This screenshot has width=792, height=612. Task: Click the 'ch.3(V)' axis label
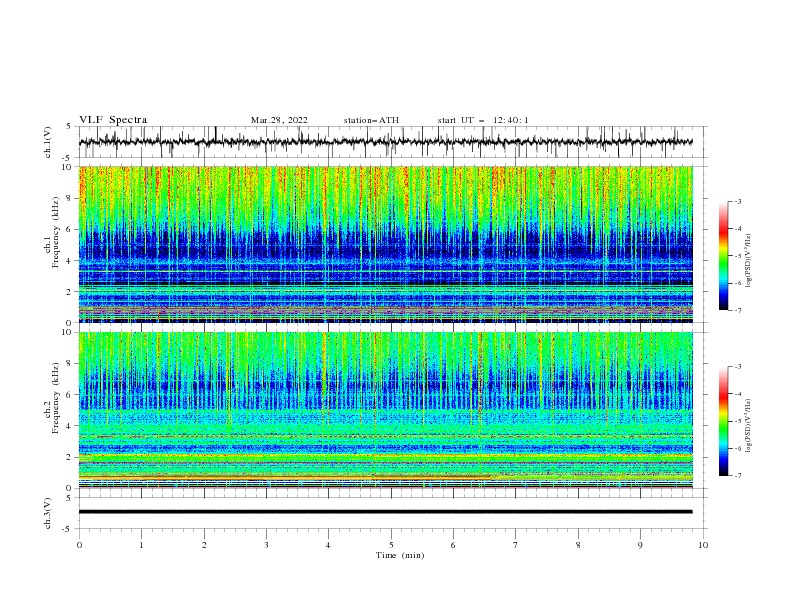pyautogui.click(x=48, y=513)
